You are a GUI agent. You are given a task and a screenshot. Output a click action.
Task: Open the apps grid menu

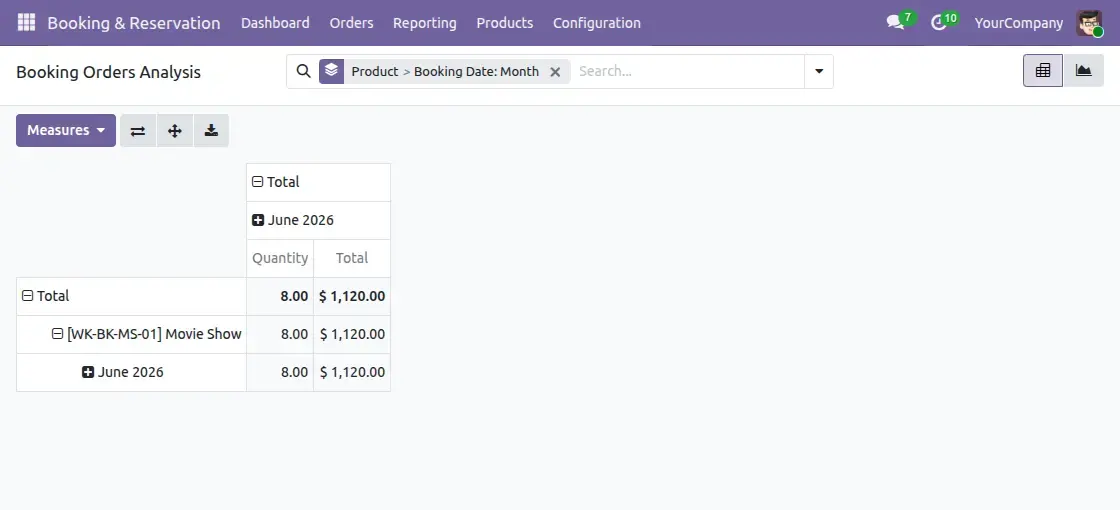point(26,22)
